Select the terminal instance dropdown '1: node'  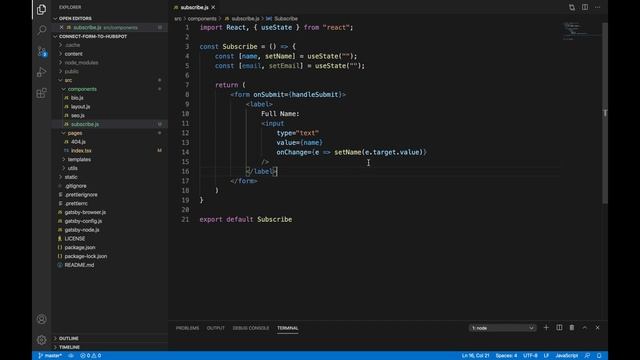click(x=502, y=328)
